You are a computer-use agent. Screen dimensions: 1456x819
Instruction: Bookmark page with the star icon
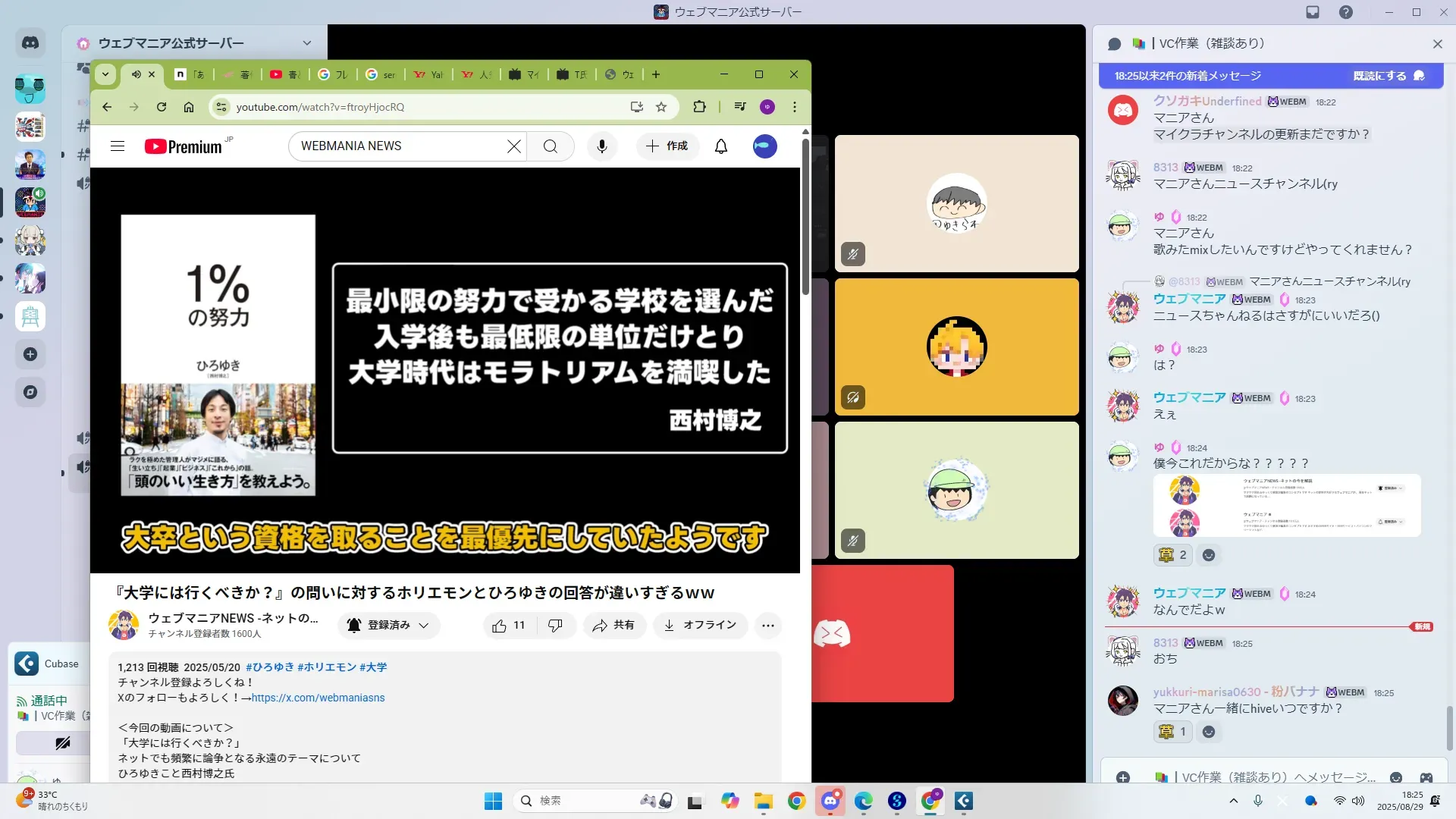(x=661, y=107)
